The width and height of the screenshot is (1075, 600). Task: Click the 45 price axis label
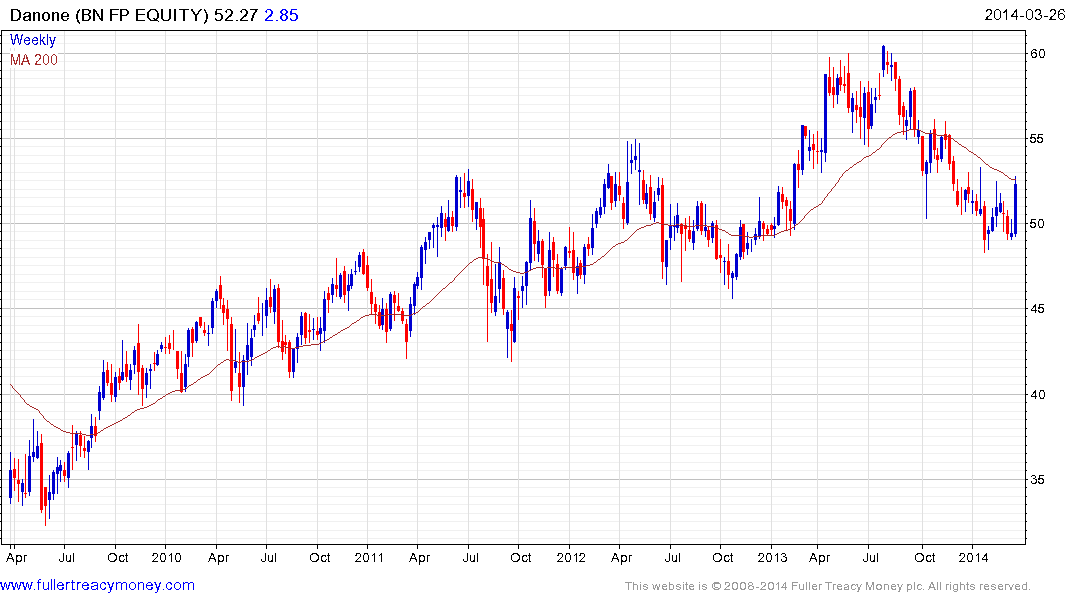point(1037,309)
